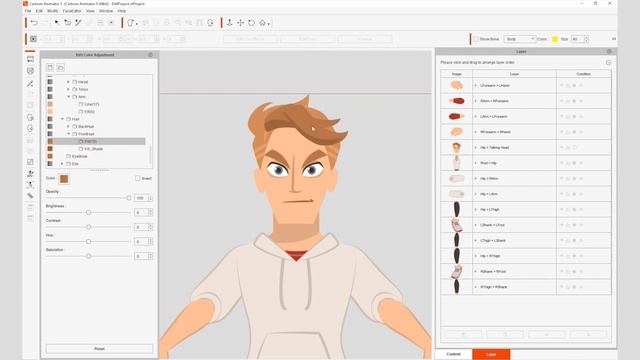Click the anchor pin tool icon

tap(229, 23)
